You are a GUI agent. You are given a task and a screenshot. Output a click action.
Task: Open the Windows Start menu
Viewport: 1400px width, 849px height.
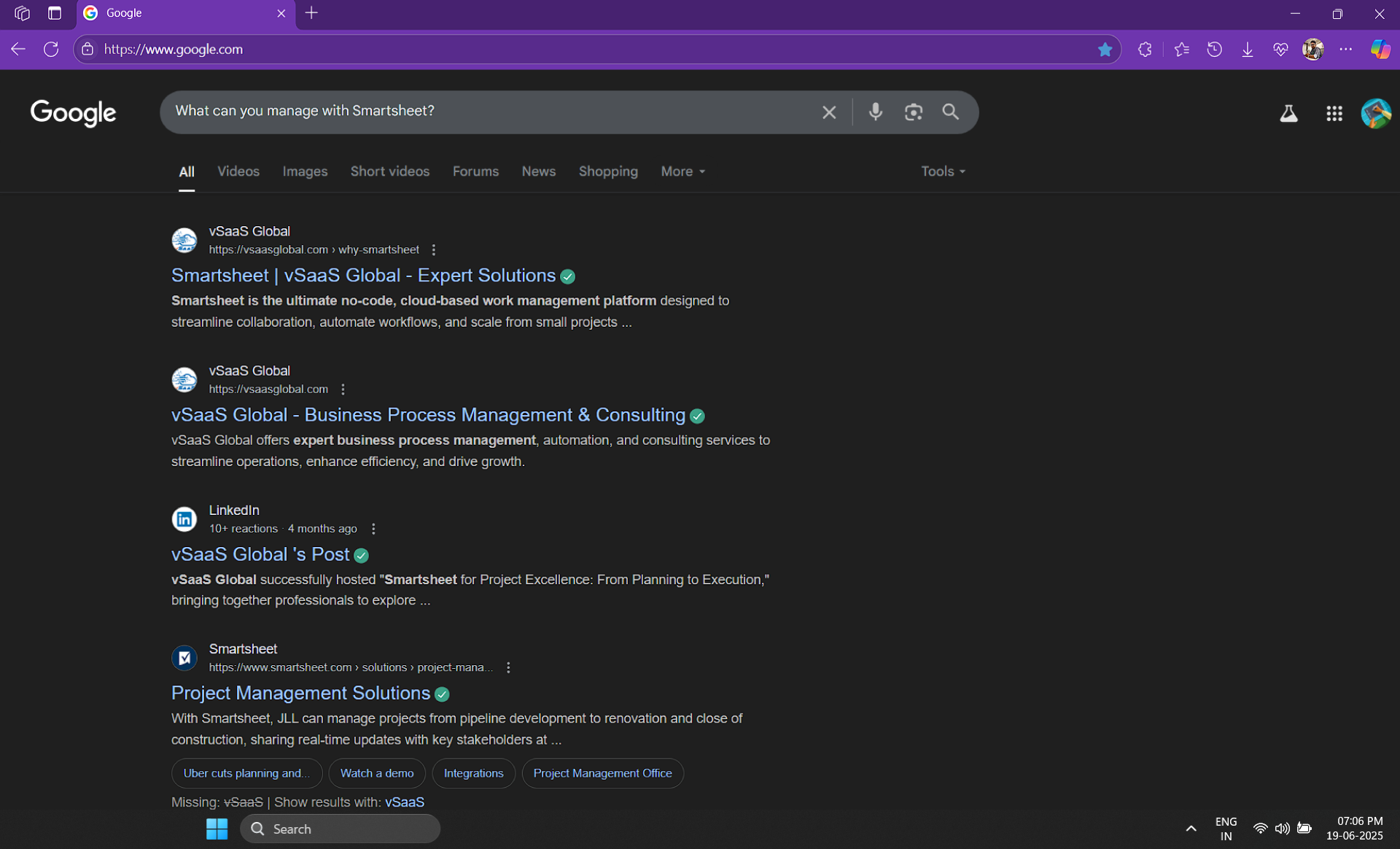coord(217,829)
